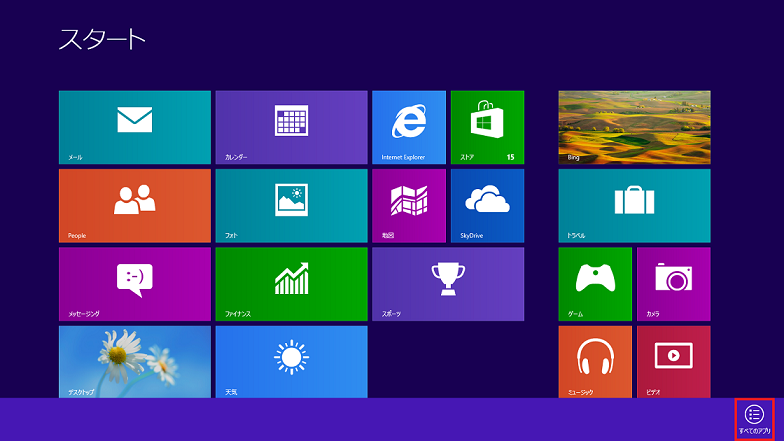Open the Photos tile
Image resolution: width=784 pixels, height=441 pixels.
[x=291, y=205]
